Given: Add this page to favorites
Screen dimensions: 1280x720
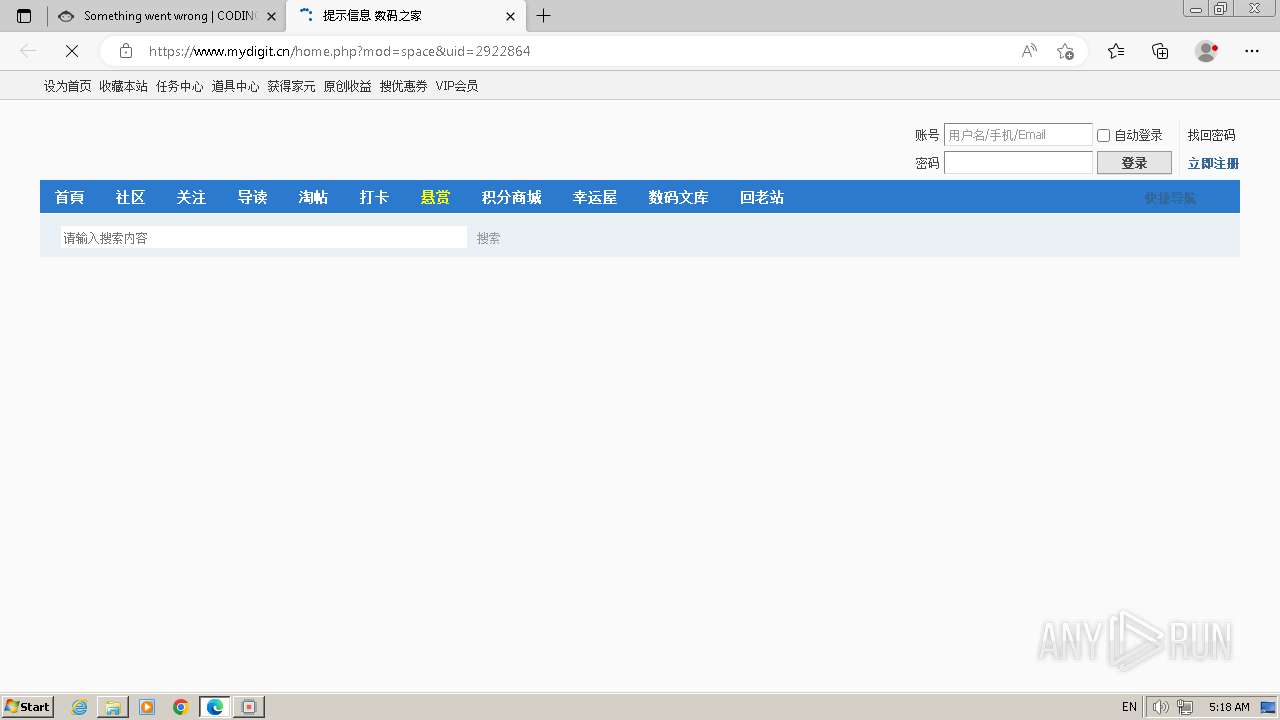Looking at the screenshot, I should [1065, 51].
